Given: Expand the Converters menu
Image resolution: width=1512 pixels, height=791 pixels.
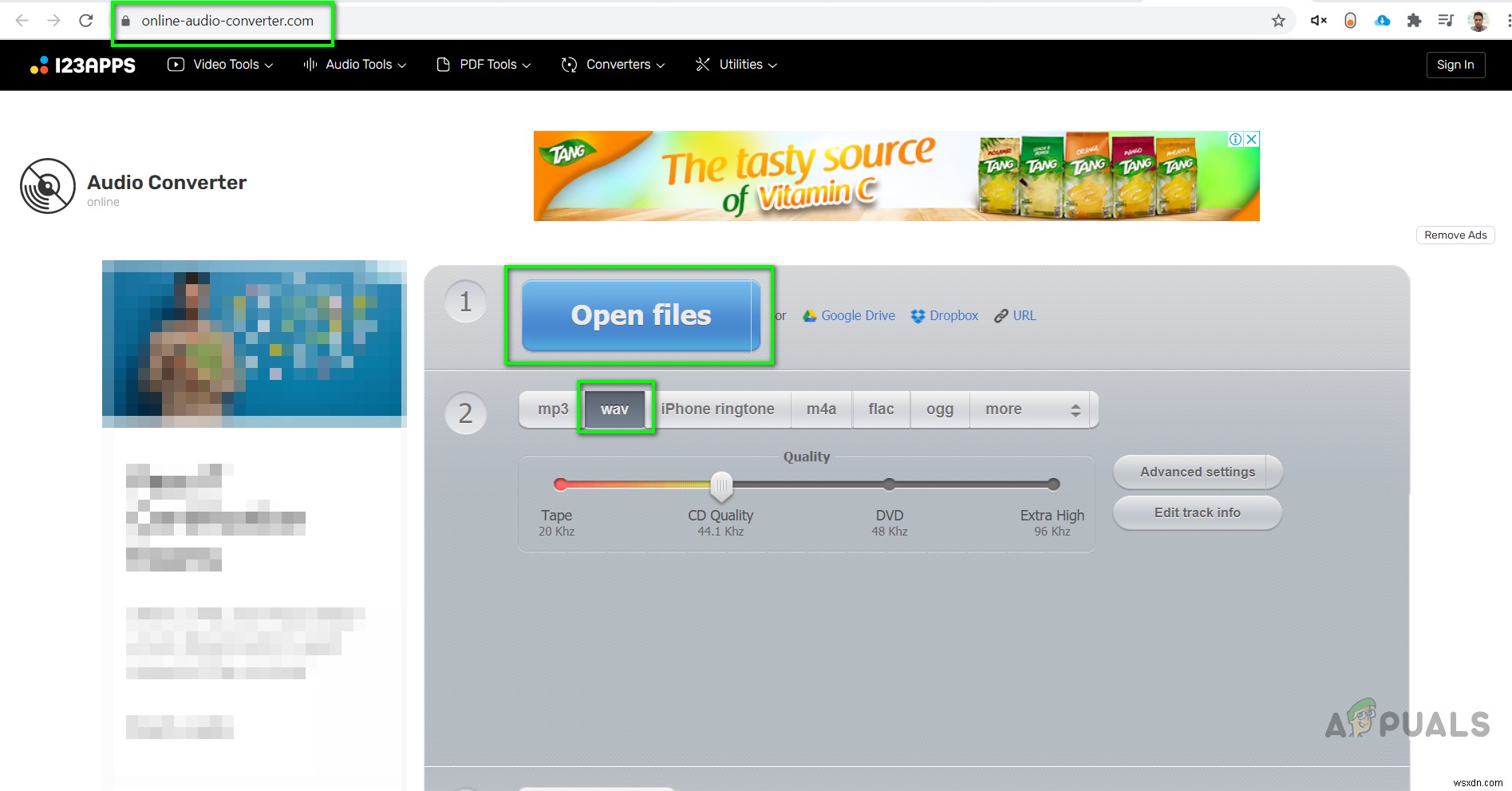Looking at the screenshot, I should tap(614, 65).
